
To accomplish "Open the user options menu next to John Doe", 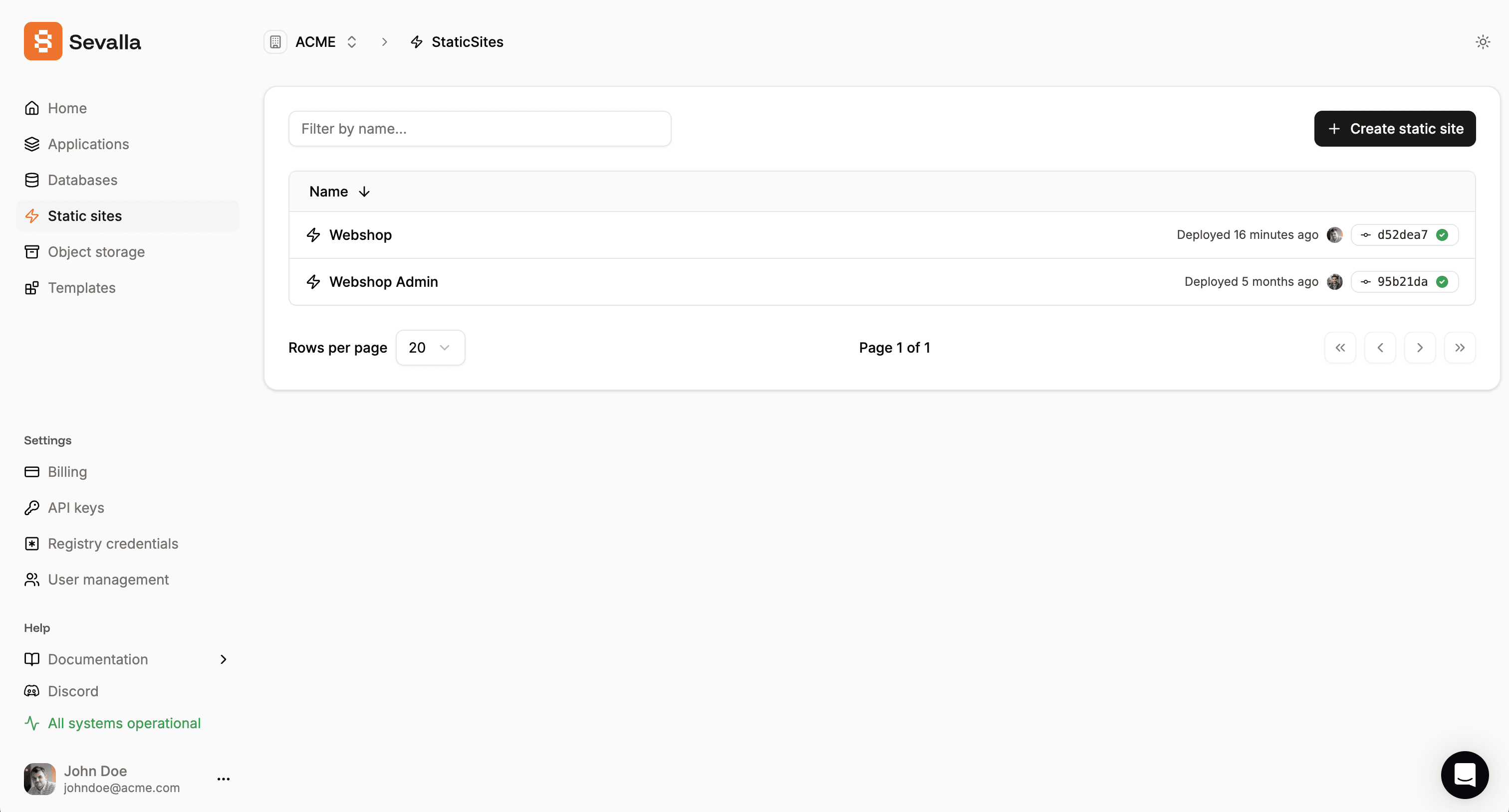I will pos(223,779).
